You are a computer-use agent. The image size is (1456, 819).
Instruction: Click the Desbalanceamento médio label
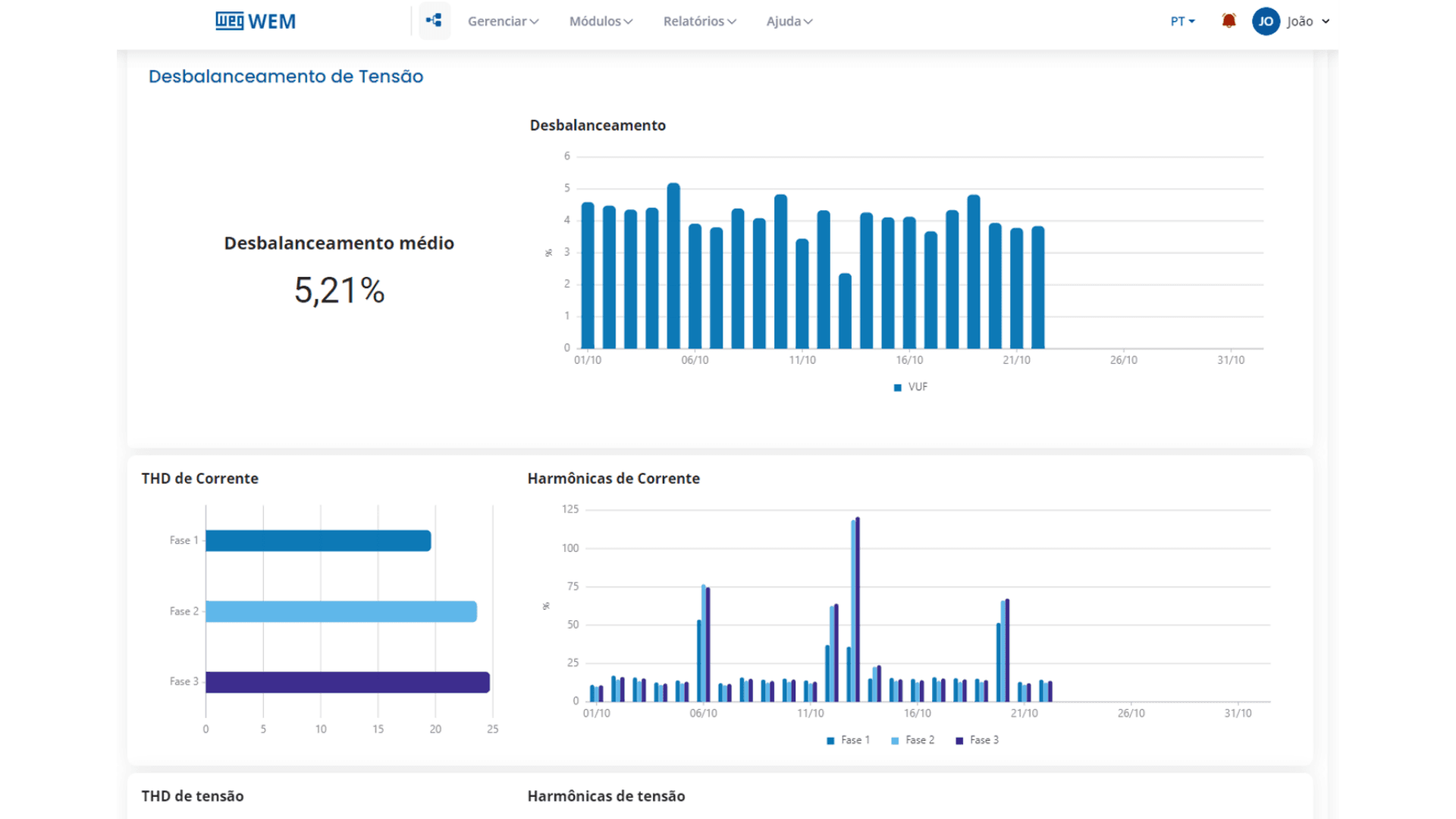coord(339,243)
